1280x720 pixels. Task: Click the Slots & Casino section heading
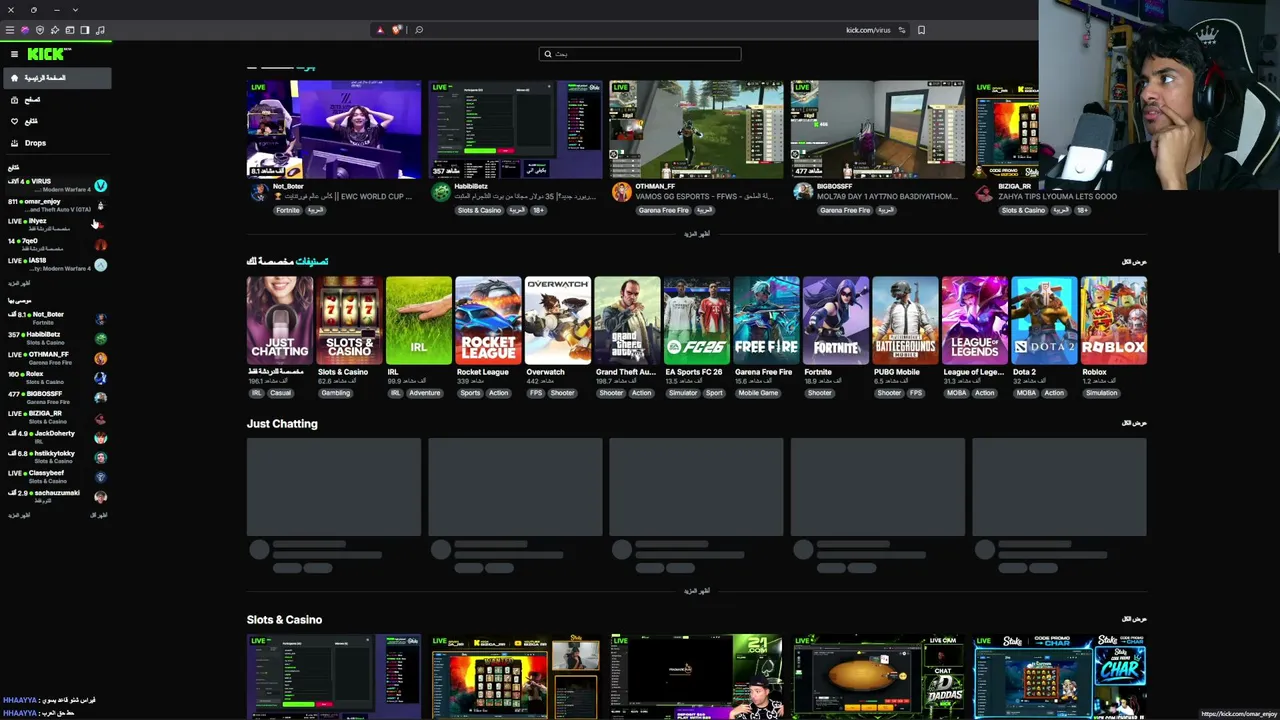pyautogui.click(x=284, y=620)
